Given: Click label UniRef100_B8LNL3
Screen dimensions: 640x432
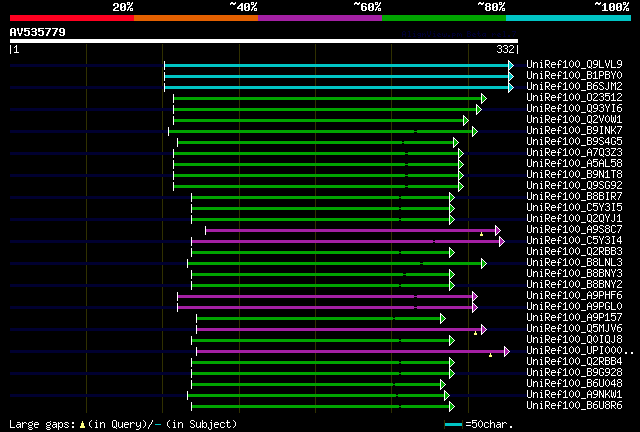Looking at the screenshot, I should (574, 263).
